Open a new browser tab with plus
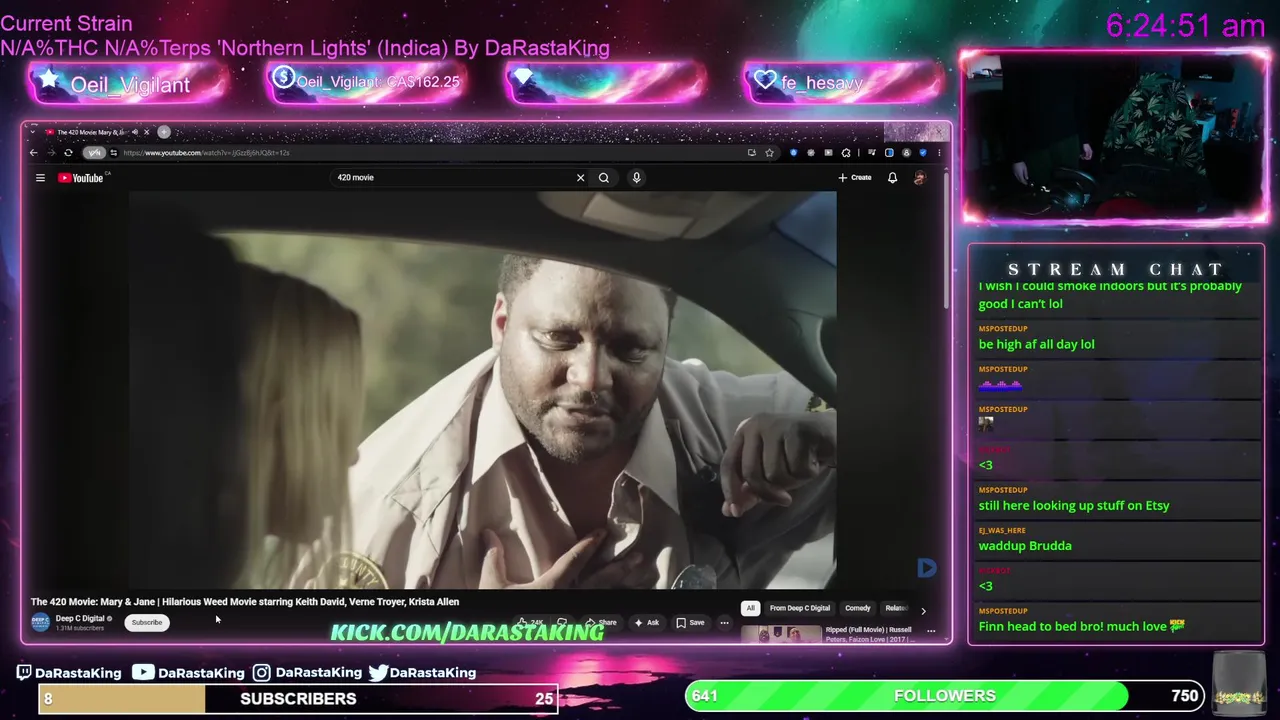1280x720 pixels. [x=164, y=132]
